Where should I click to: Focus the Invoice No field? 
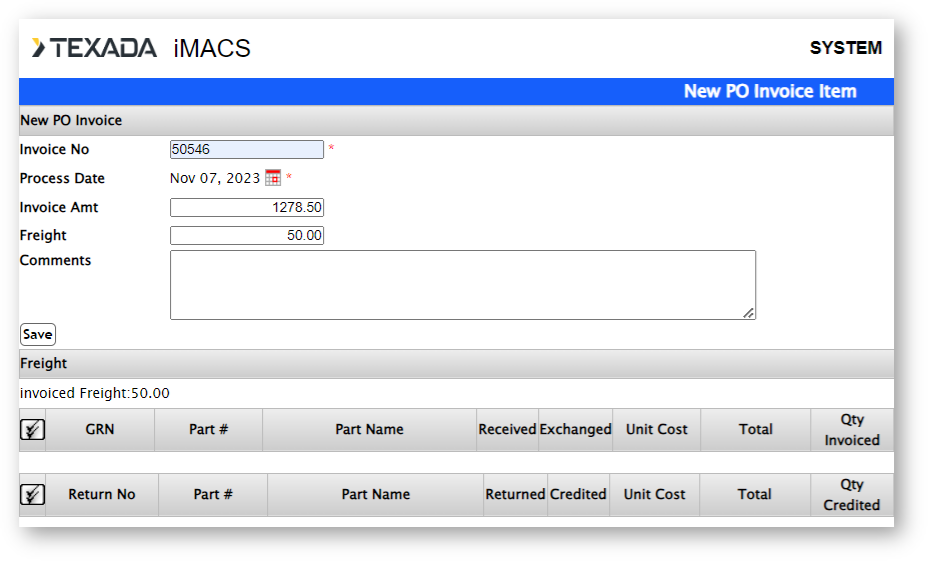coord(247,149)
